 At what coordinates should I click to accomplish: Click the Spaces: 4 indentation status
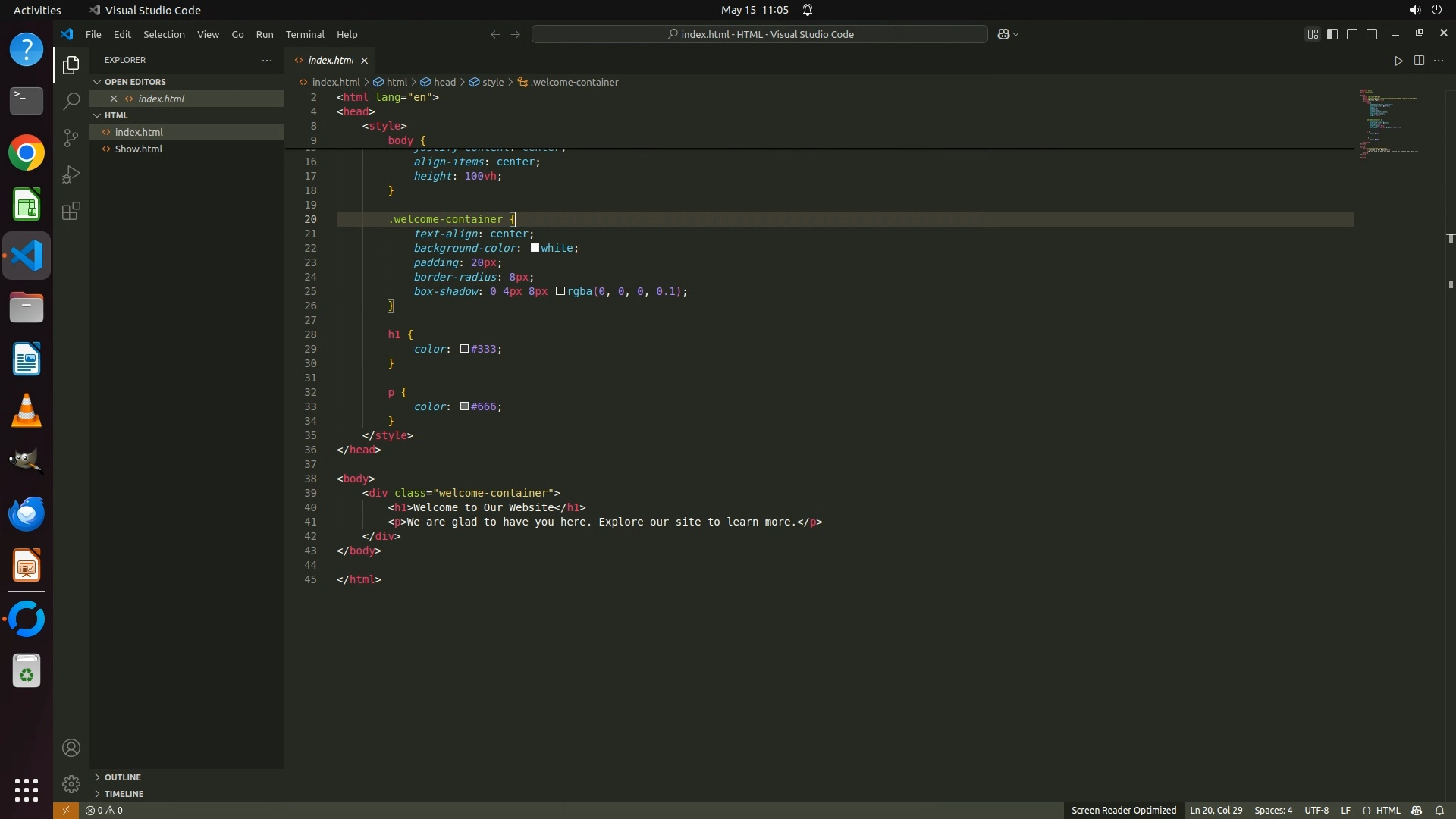1272,811
